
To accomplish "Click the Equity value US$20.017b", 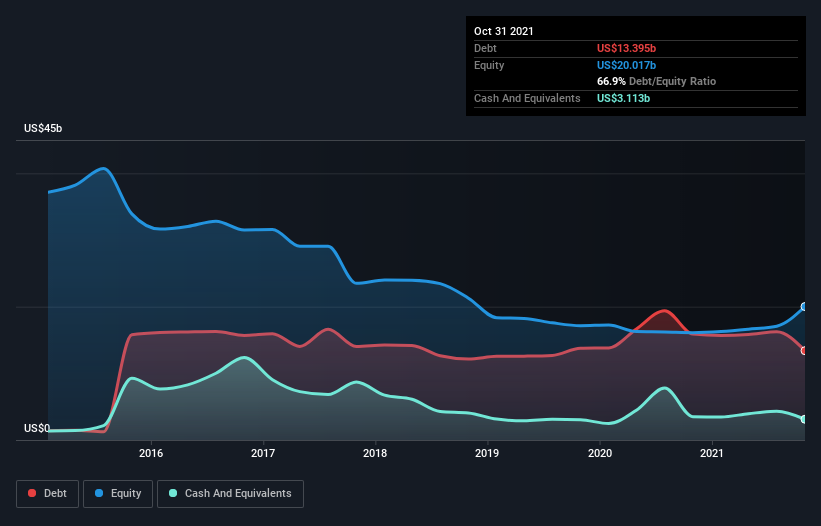I will tap(626, 65).
